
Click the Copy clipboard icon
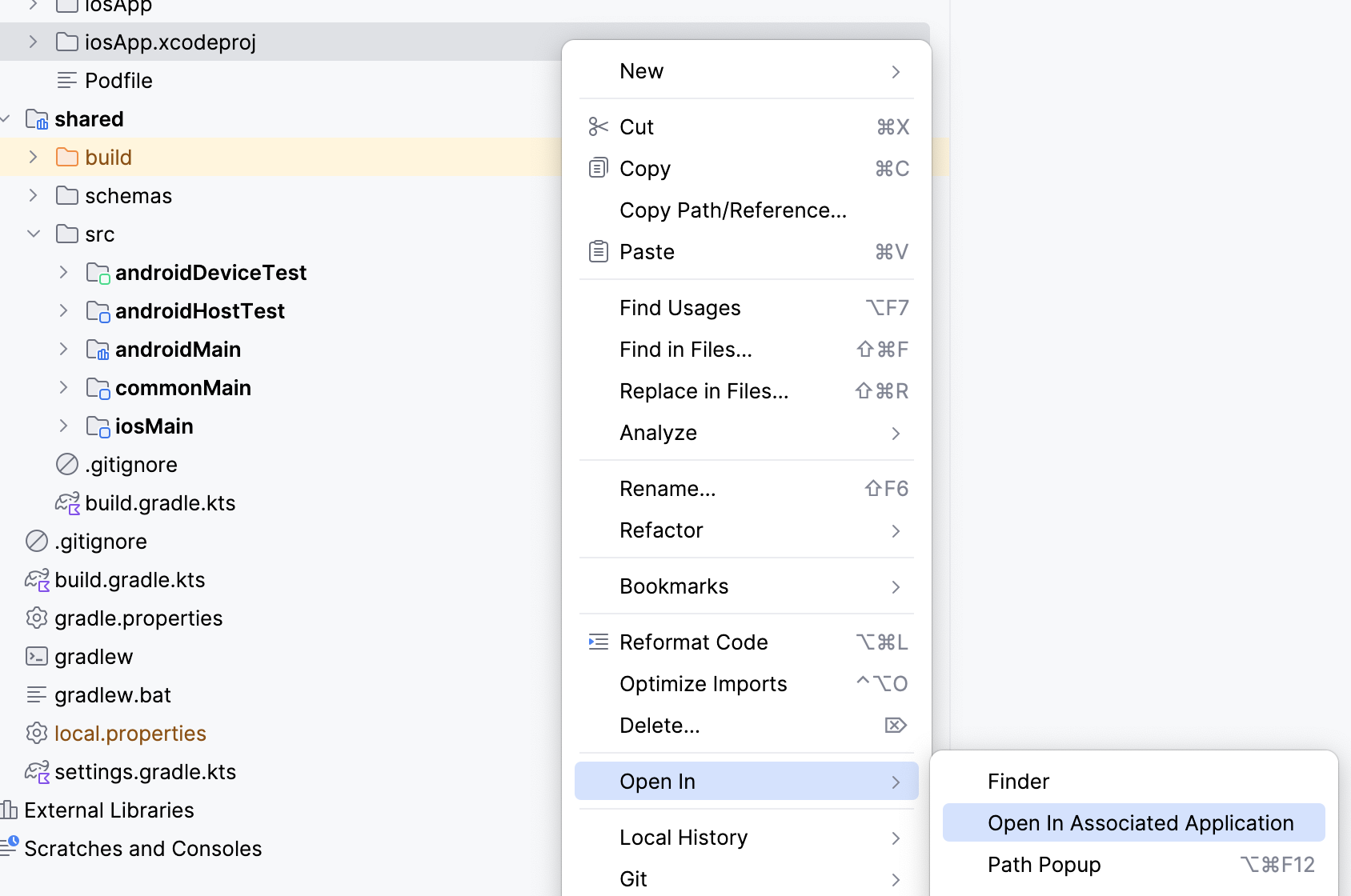pos(598,168)
